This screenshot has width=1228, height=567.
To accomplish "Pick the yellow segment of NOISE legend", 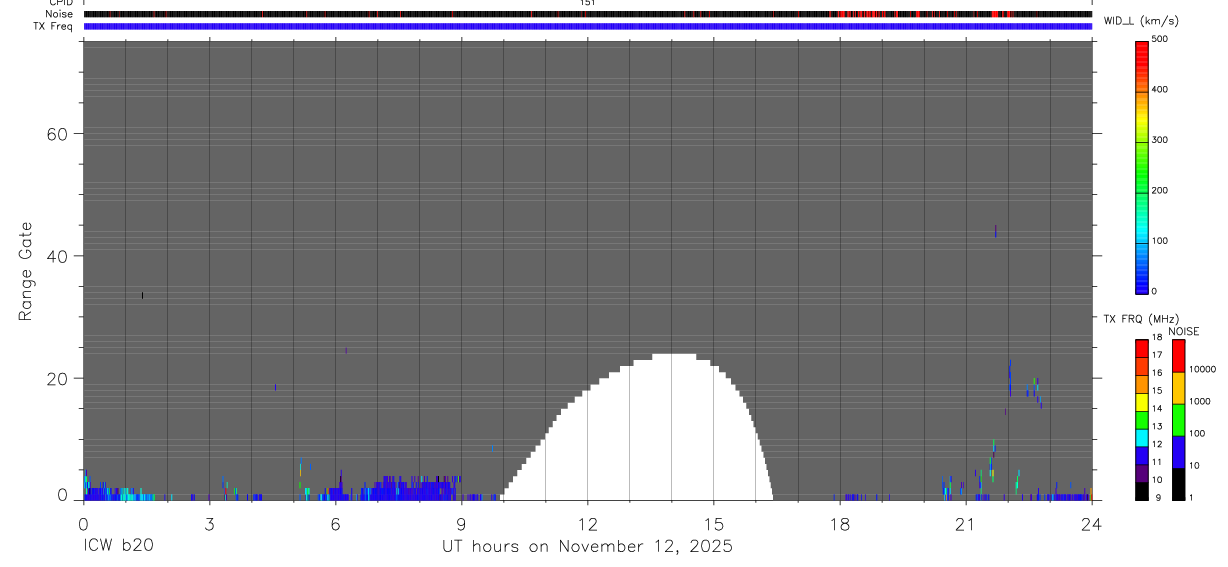I will [x=1179, y=388].
